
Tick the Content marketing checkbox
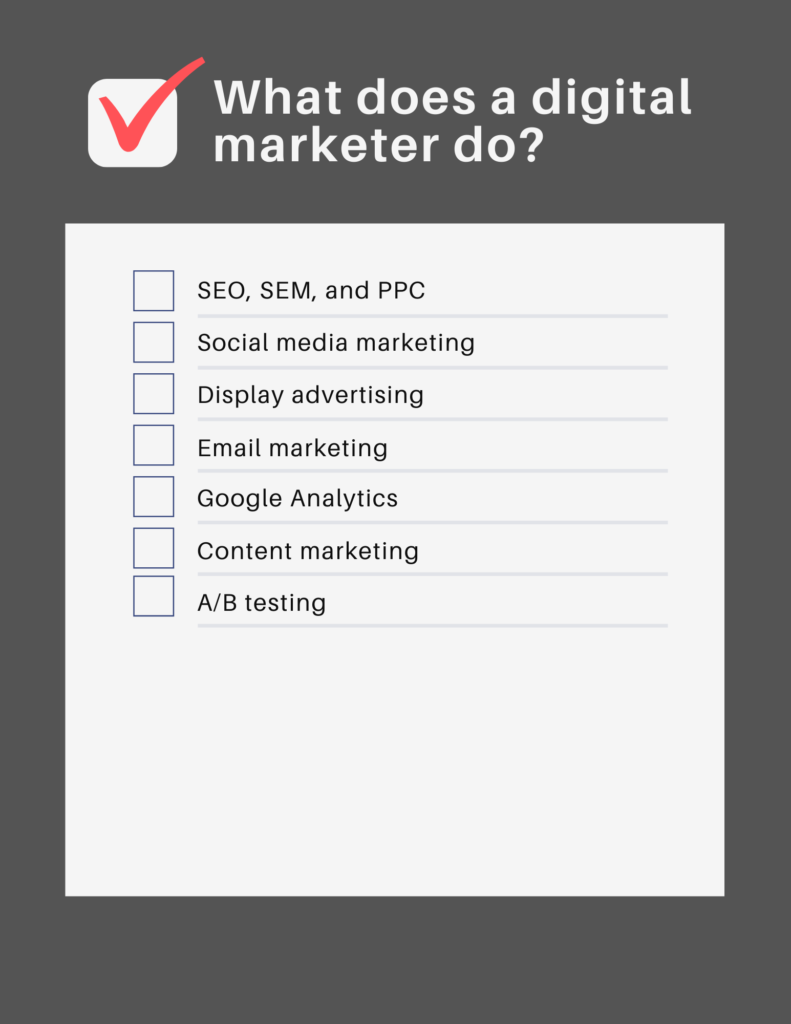pyautogui.click(x=153, y=548)
